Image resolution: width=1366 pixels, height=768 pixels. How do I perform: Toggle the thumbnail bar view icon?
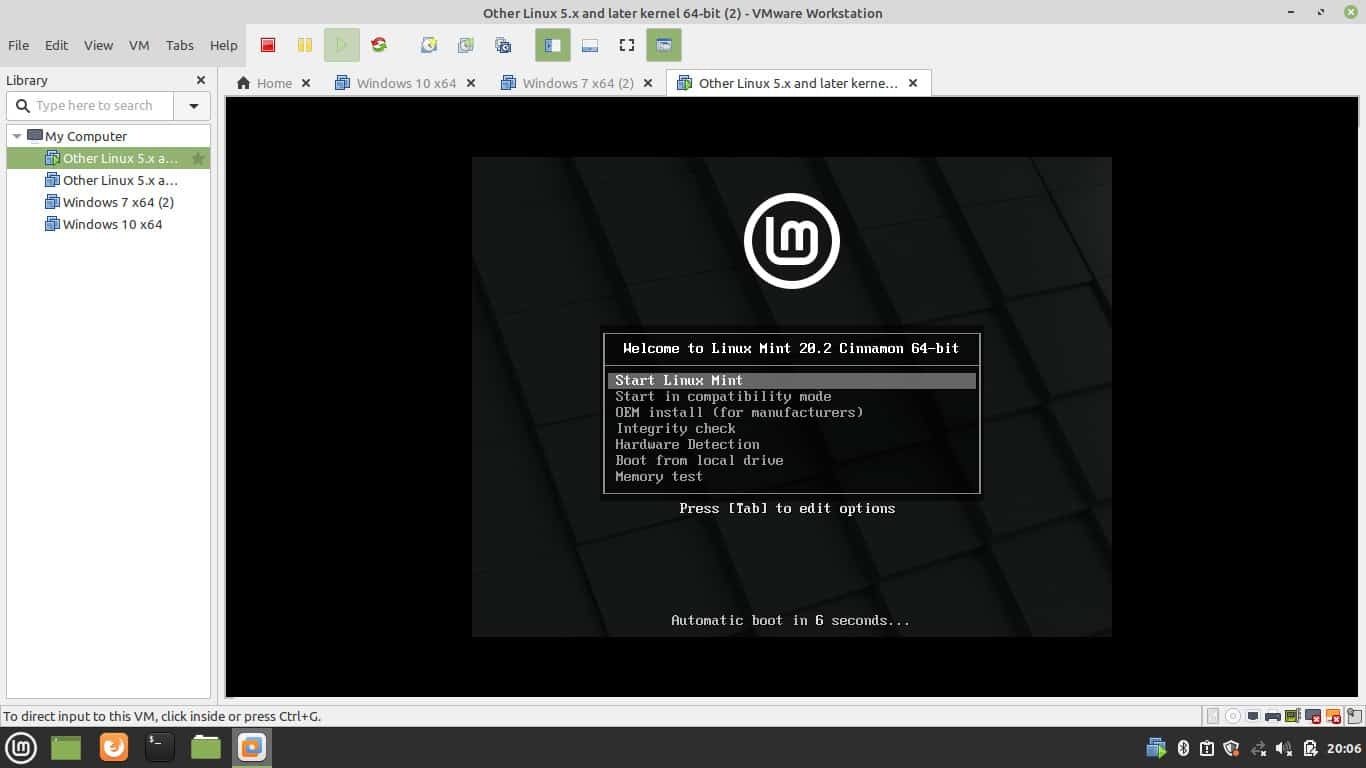pos(590,45)
